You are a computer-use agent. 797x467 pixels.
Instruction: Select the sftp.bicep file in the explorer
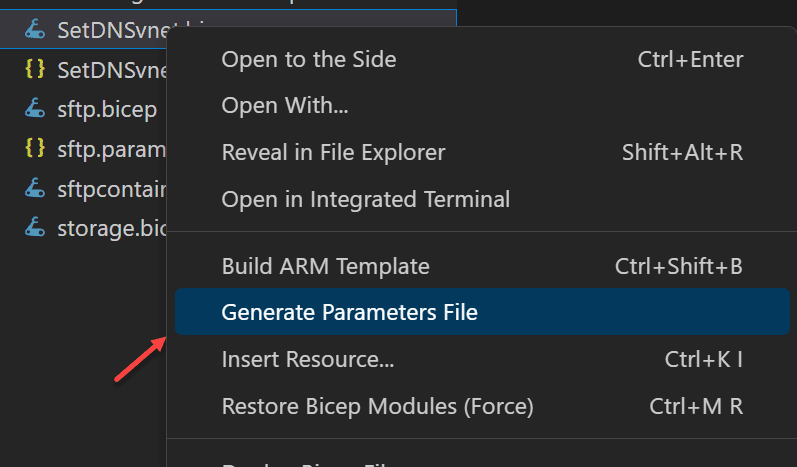click(x=107, y=109)
